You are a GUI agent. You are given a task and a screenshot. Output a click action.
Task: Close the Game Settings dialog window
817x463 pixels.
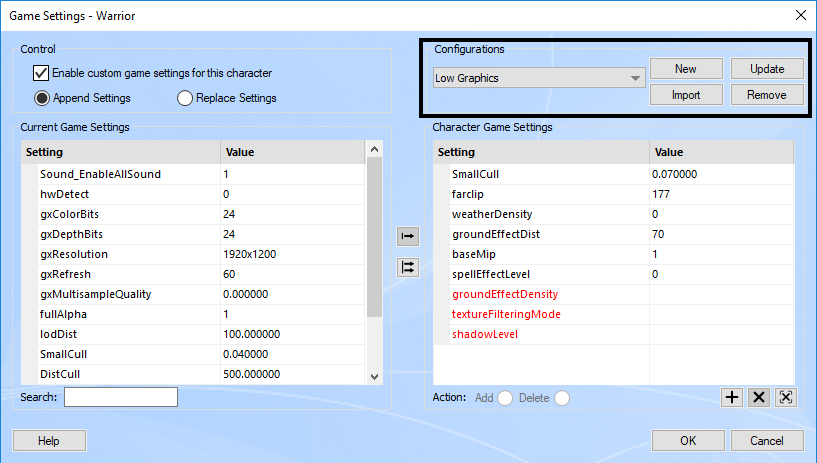[799, 15]
